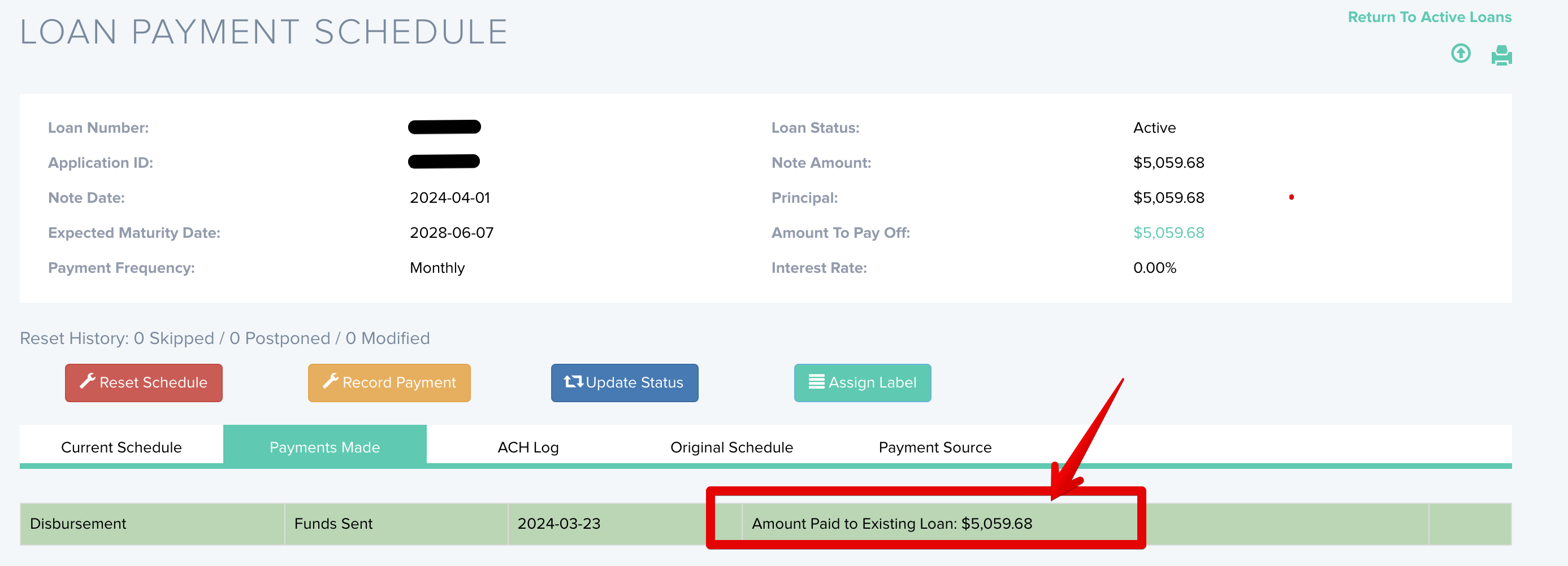Click the Expected Maturity Date value 2028-06-07

(451, 233)
